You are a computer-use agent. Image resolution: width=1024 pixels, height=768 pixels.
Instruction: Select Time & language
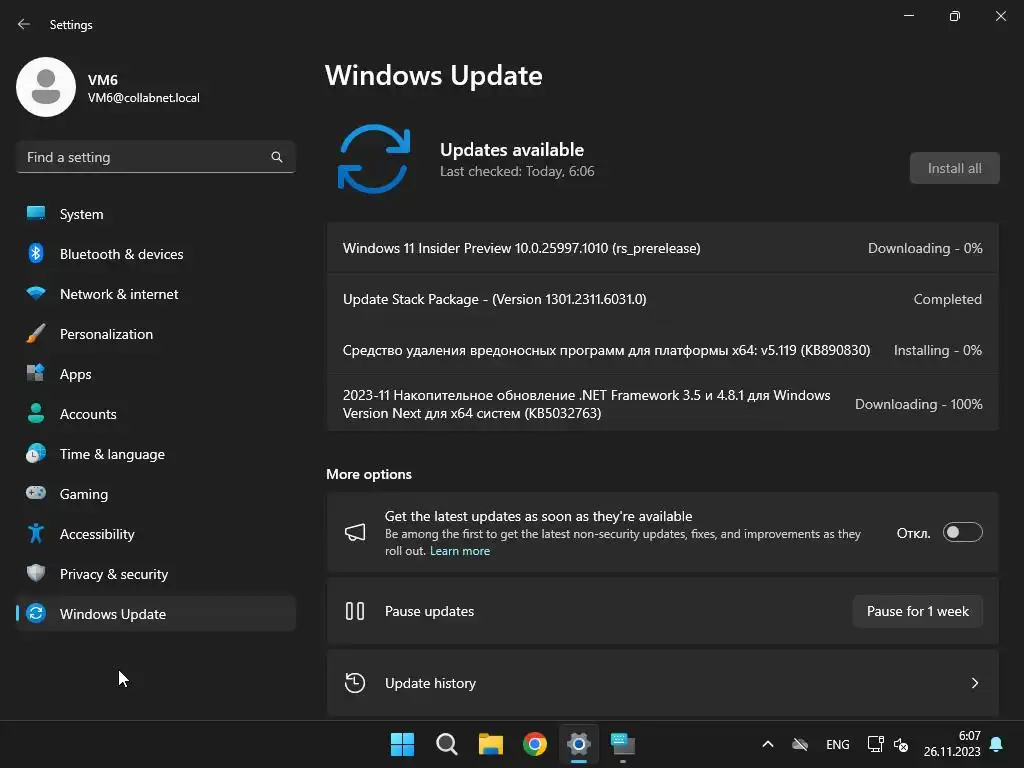tap(155, 454)
